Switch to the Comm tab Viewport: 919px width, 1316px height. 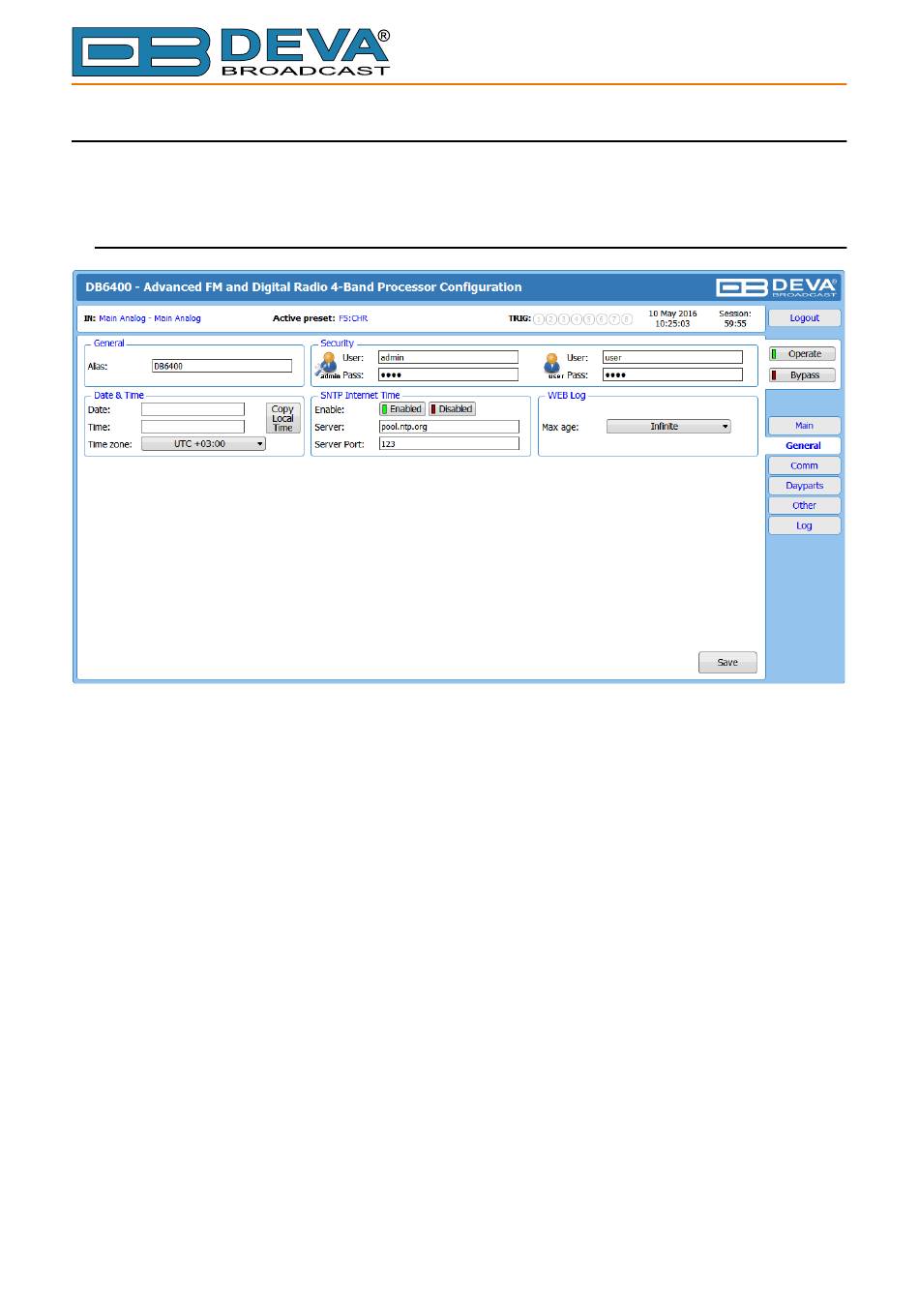[804, 466]
